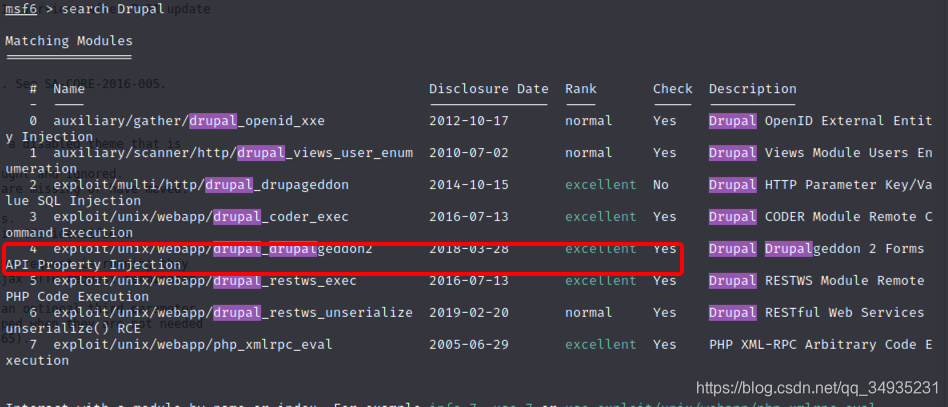Viewport: 948px width, 407px height.
Task: Click disclosure date 2019-02-20
Action: (x=469, y=313)
